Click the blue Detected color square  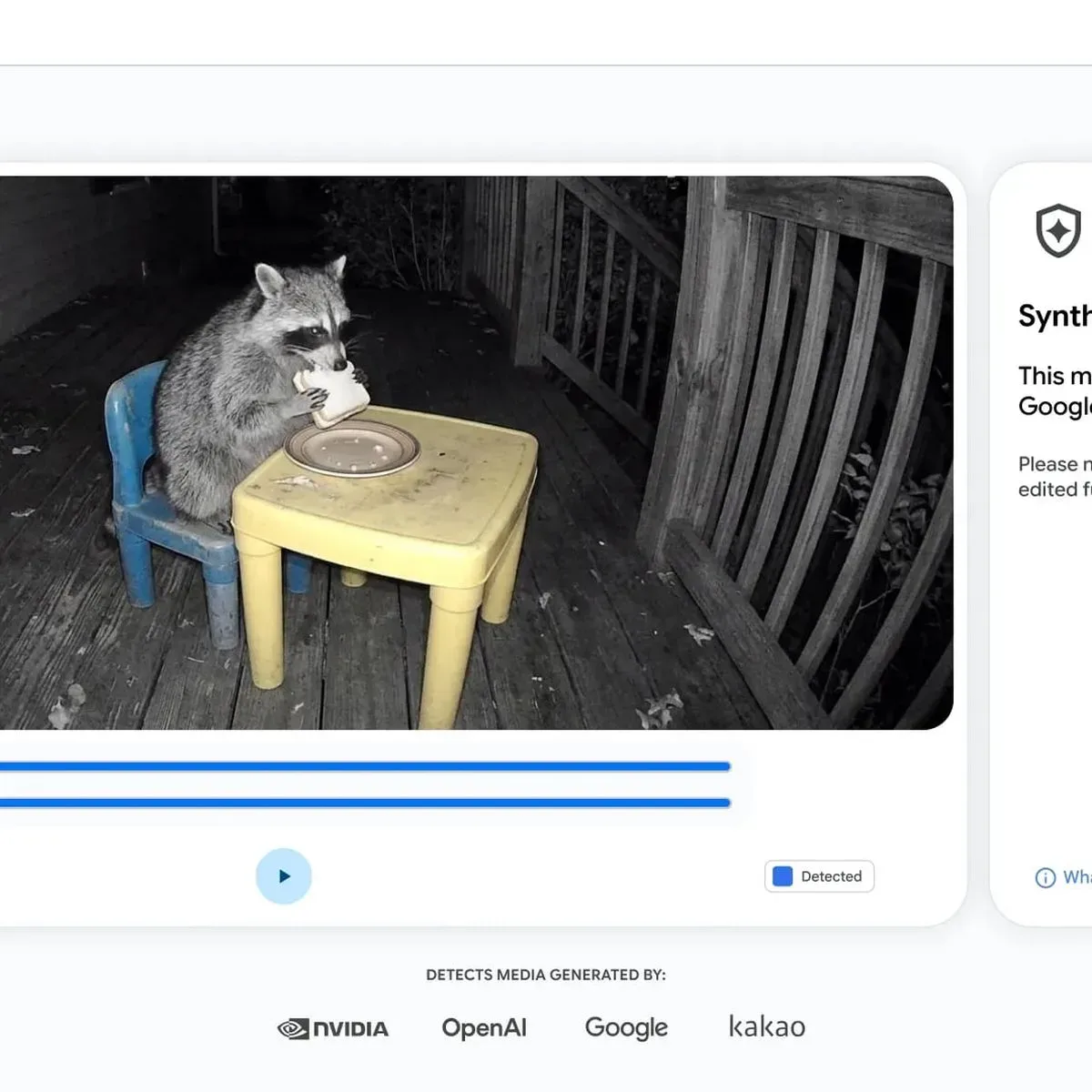tap(783, 876)
